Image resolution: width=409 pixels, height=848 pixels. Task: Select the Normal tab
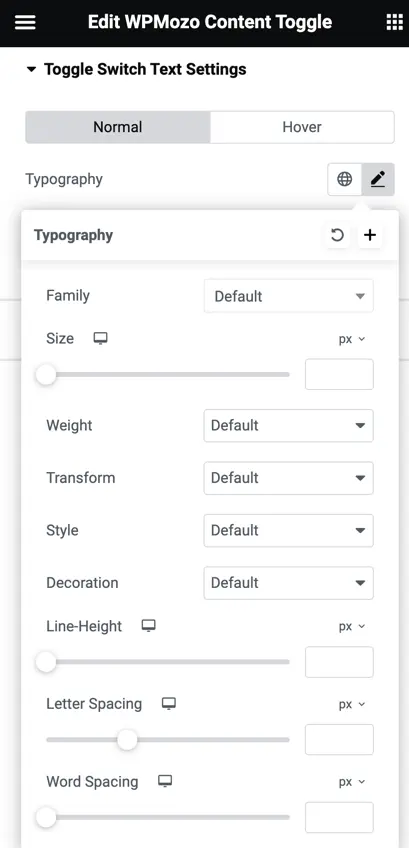tap(118, 127)
